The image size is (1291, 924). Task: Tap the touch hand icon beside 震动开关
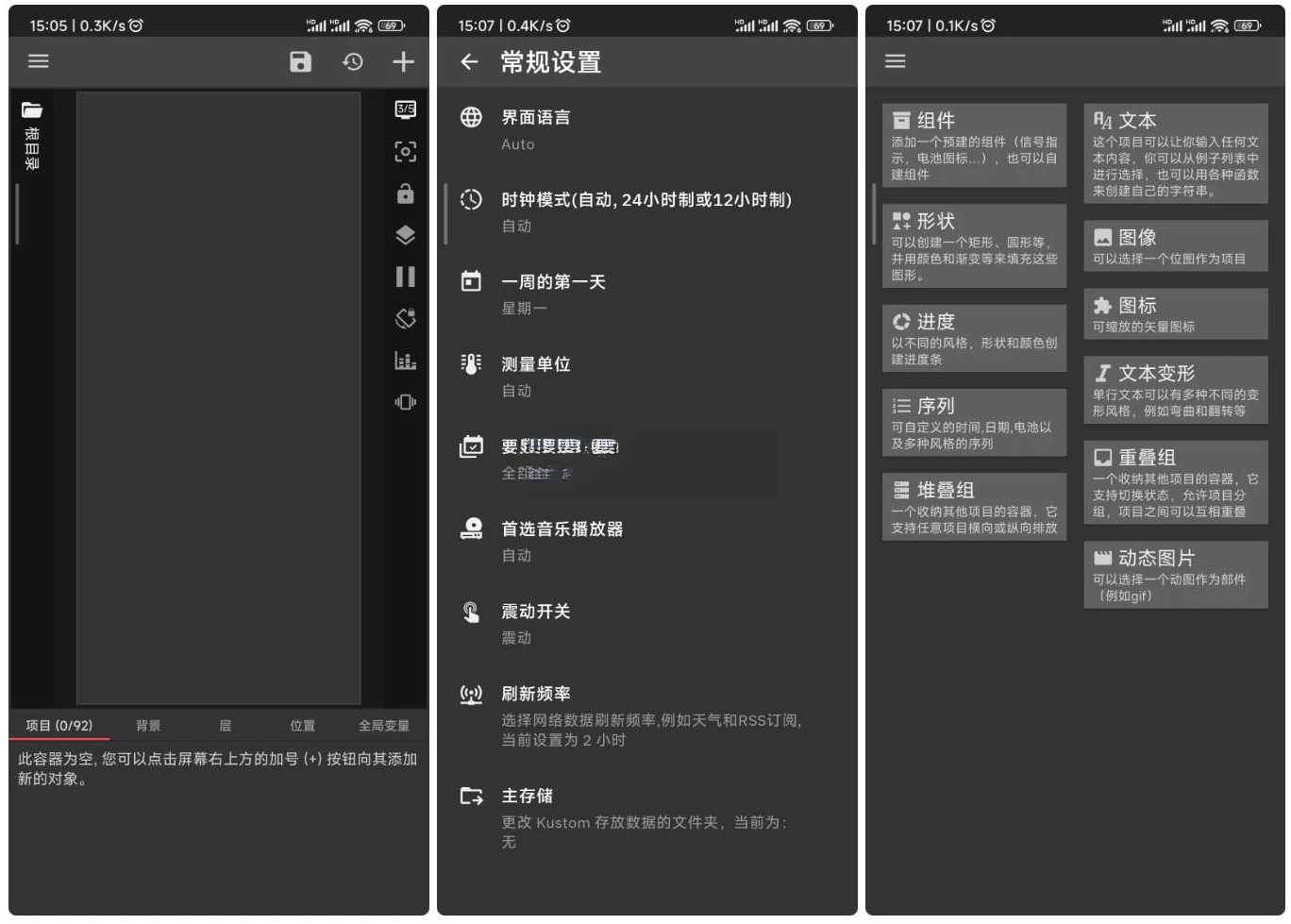[471, 612]
